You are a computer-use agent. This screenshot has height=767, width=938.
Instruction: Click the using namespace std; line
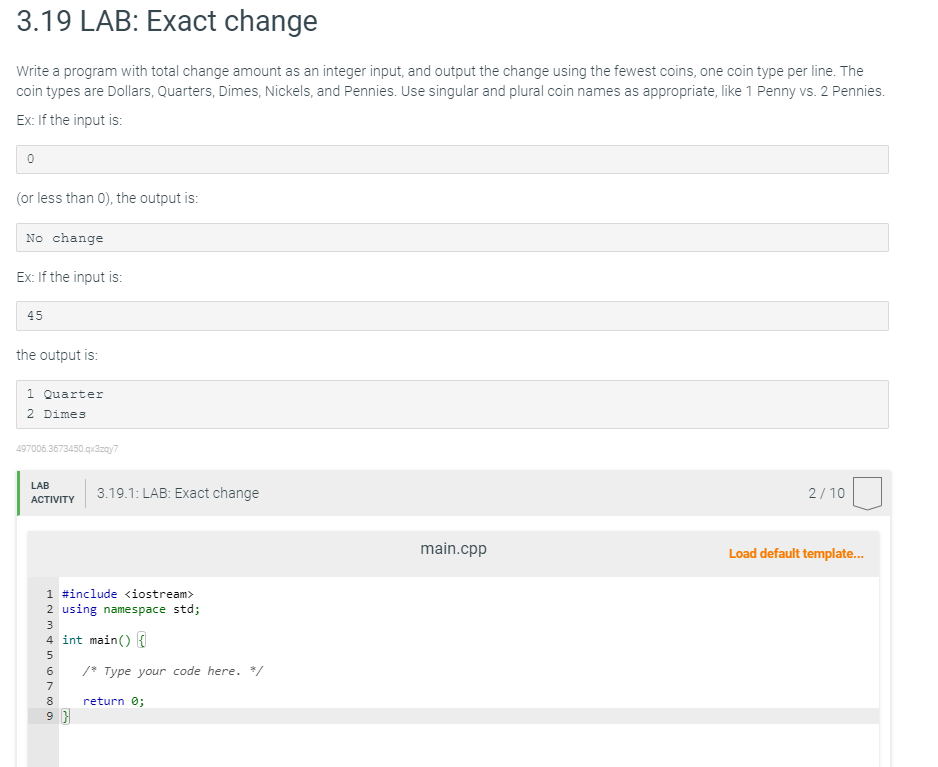pyautogui.click(x=130, y=609)
